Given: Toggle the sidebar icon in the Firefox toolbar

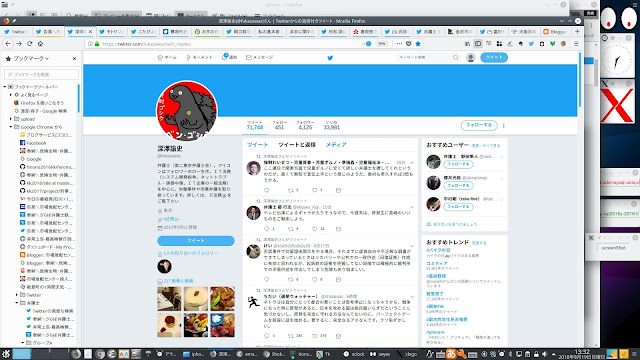Looking at the screenshot, I should pyautogui.click(x=478, y=44).
